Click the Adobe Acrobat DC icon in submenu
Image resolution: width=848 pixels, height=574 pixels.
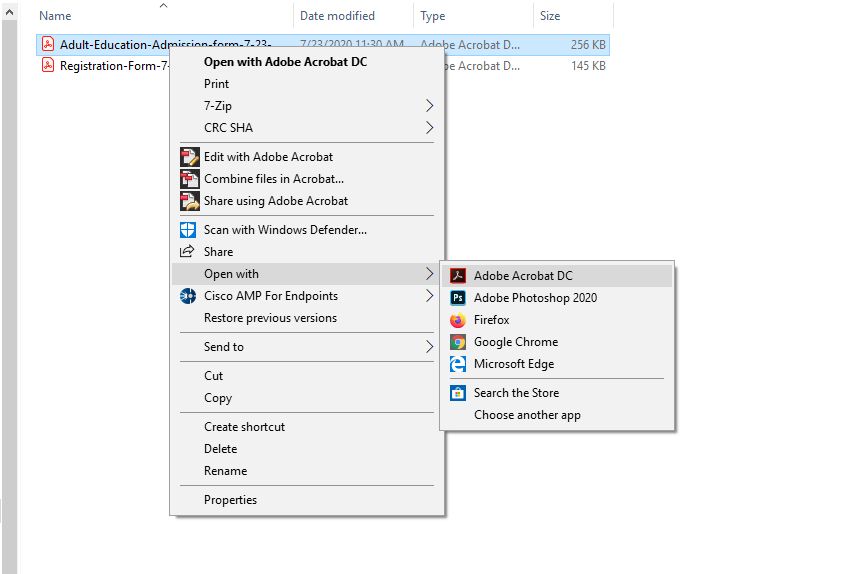click(458, 276)
